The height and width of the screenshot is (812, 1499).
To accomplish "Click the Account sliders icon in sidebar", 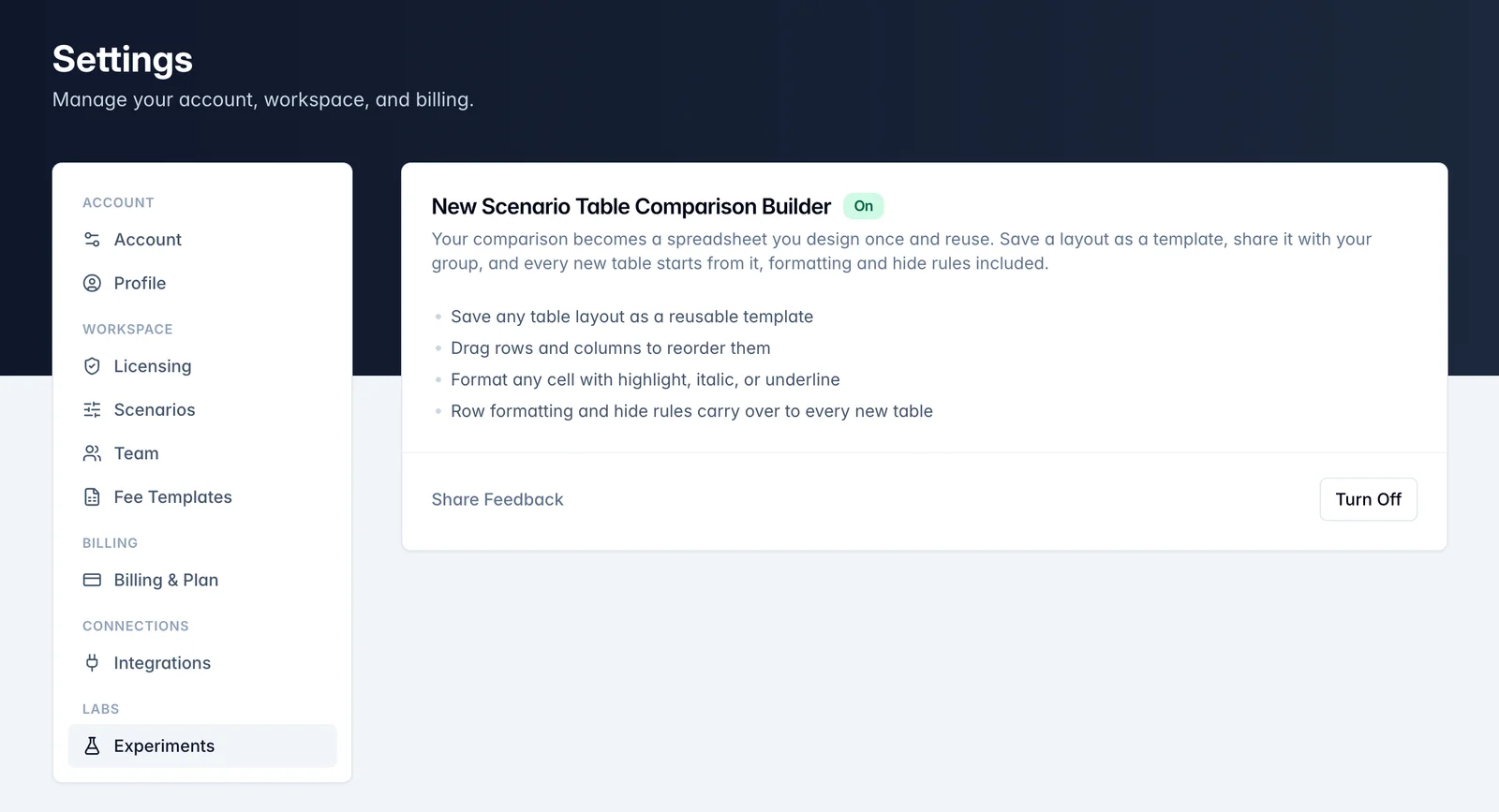I will point(92,240).
